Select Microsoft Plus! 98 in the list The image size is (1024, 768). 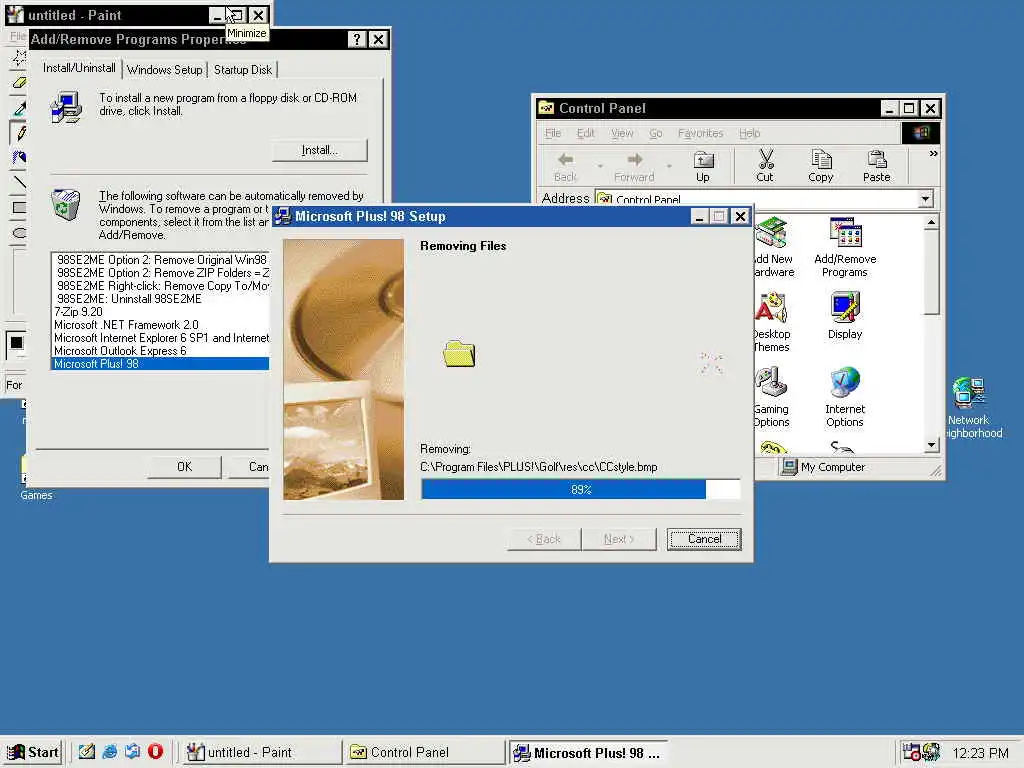pos(161,364)
